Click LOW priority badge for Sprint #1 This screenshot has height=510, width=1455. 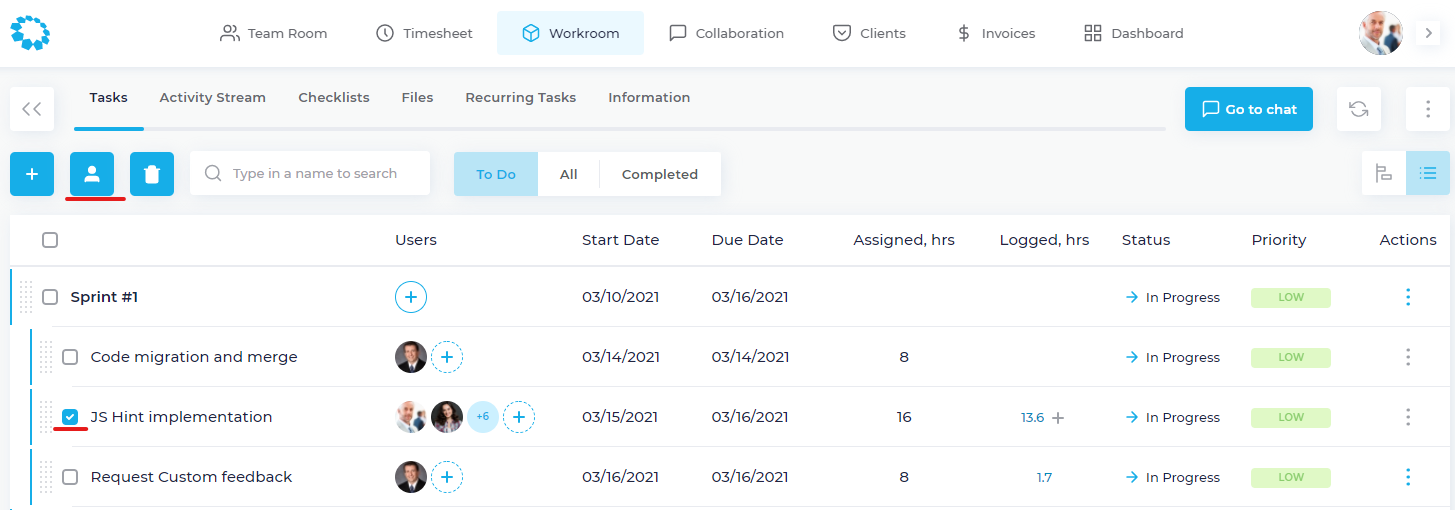(x=1290, y=297)
